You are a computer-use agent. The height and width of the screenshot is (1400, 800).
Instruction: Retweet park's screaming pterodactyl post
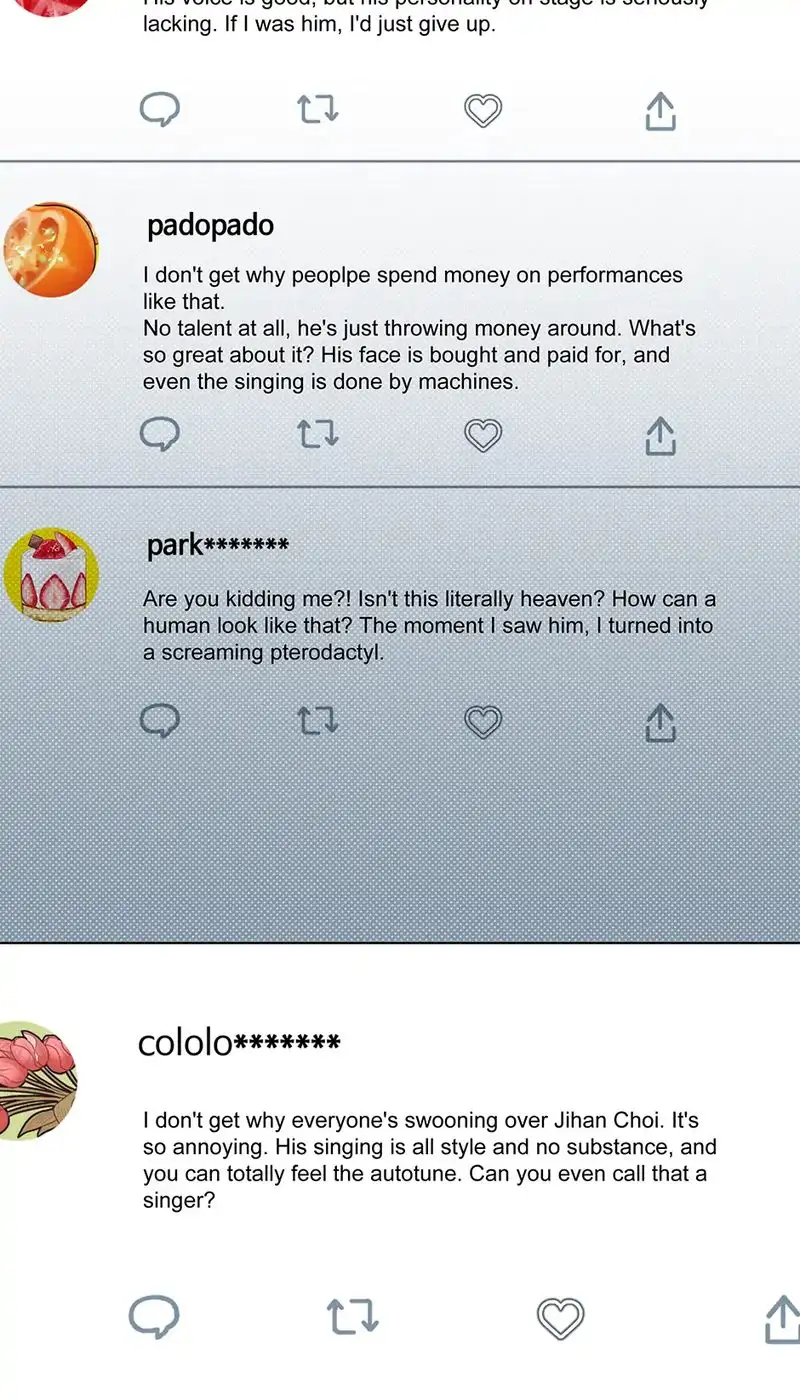(318, 721)
